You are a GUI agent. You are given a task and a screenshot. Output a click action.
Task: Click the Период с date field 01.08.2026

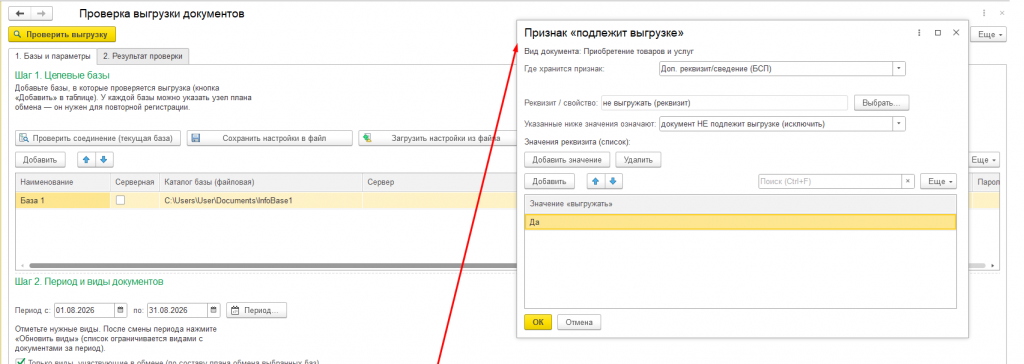(x=84, y=310)
